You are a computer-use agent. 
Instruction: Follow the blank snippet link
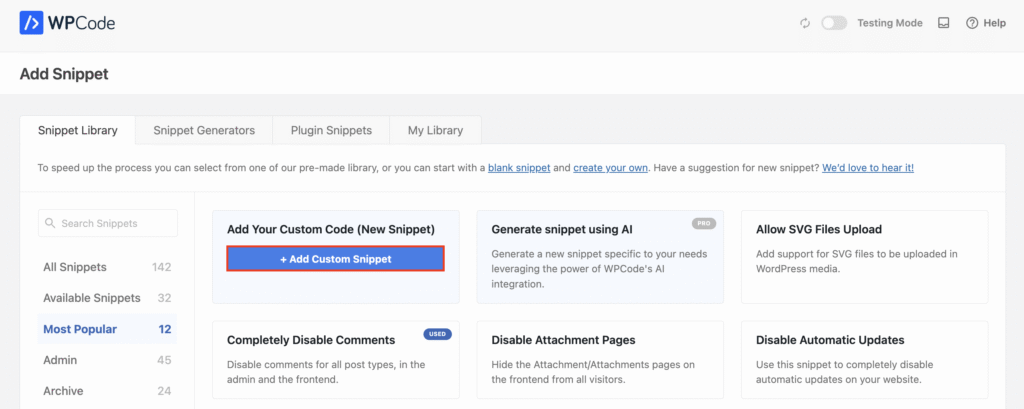pyautogui.click(x=519, y=168)
